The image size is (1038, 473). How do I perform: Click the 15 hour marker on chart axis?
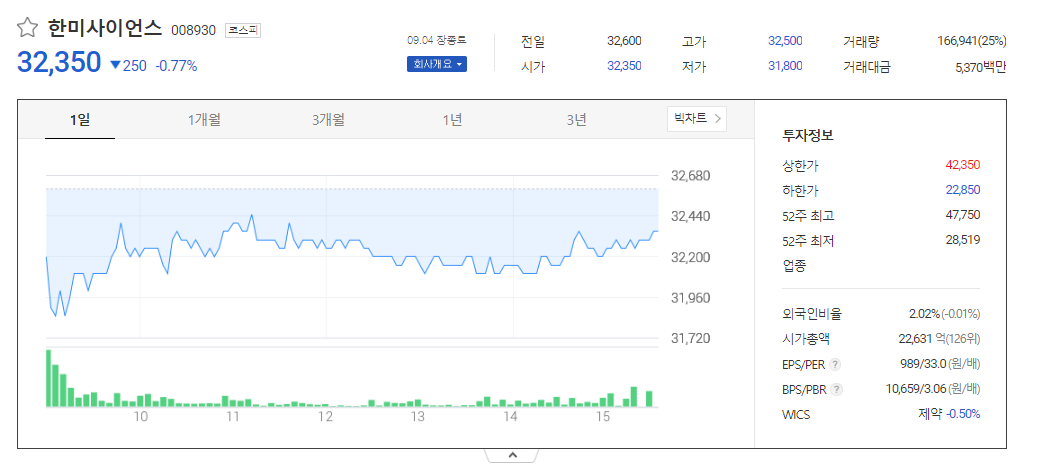pyautogui.click(x=602, y=417)
